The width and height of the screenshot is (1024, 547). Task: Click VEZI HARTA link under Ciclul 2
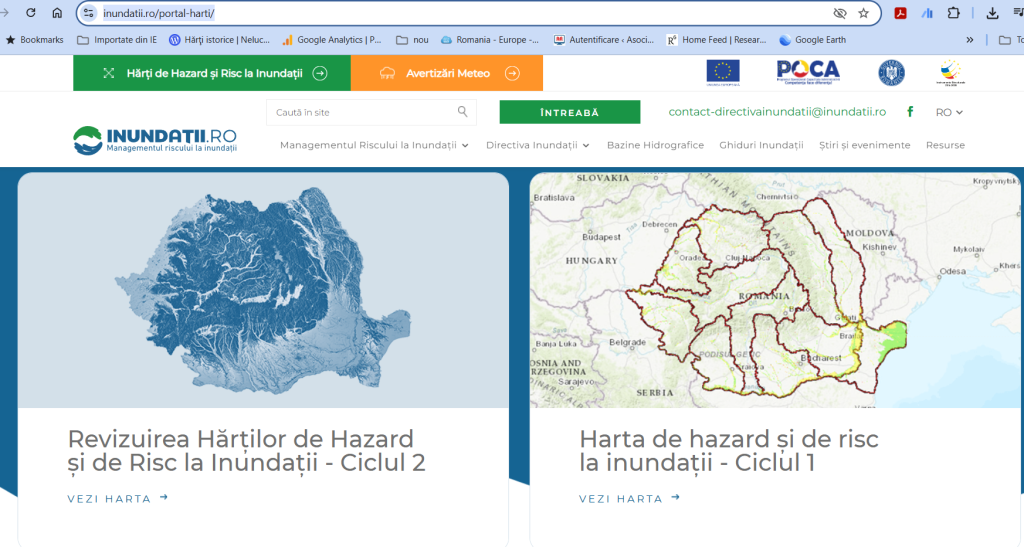[x=117, y=498]
